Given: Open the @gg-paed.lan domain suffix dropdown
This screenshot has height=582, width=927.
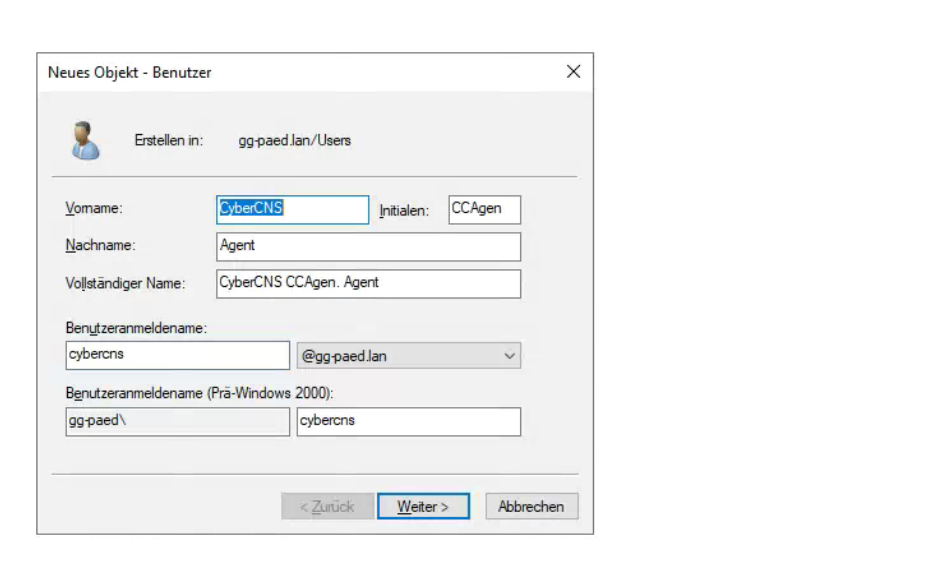Looking at the screenshot, I should pos(409,356).
